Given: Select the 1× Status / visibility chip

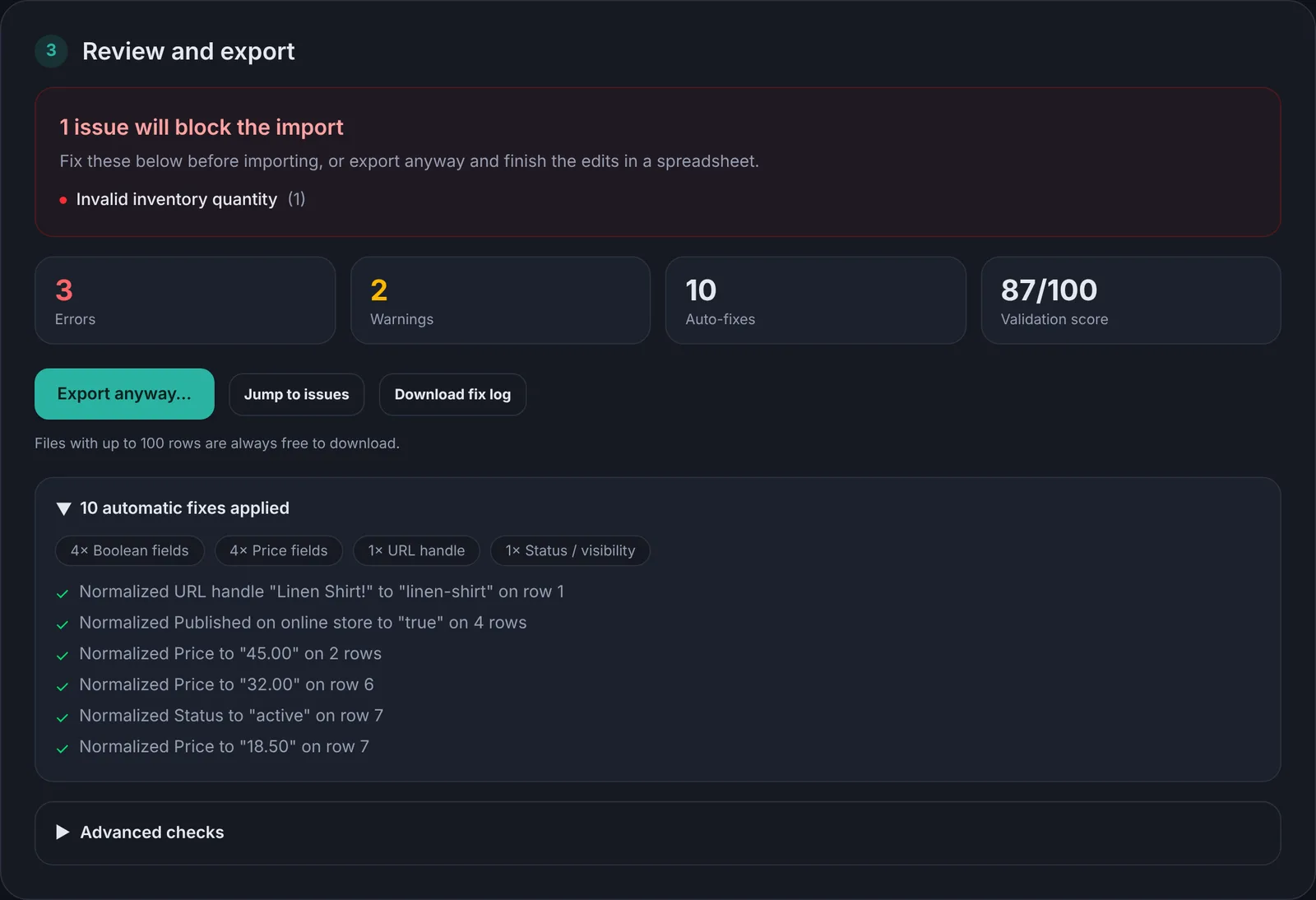Looking at the screenshot, I should [570, 551].
